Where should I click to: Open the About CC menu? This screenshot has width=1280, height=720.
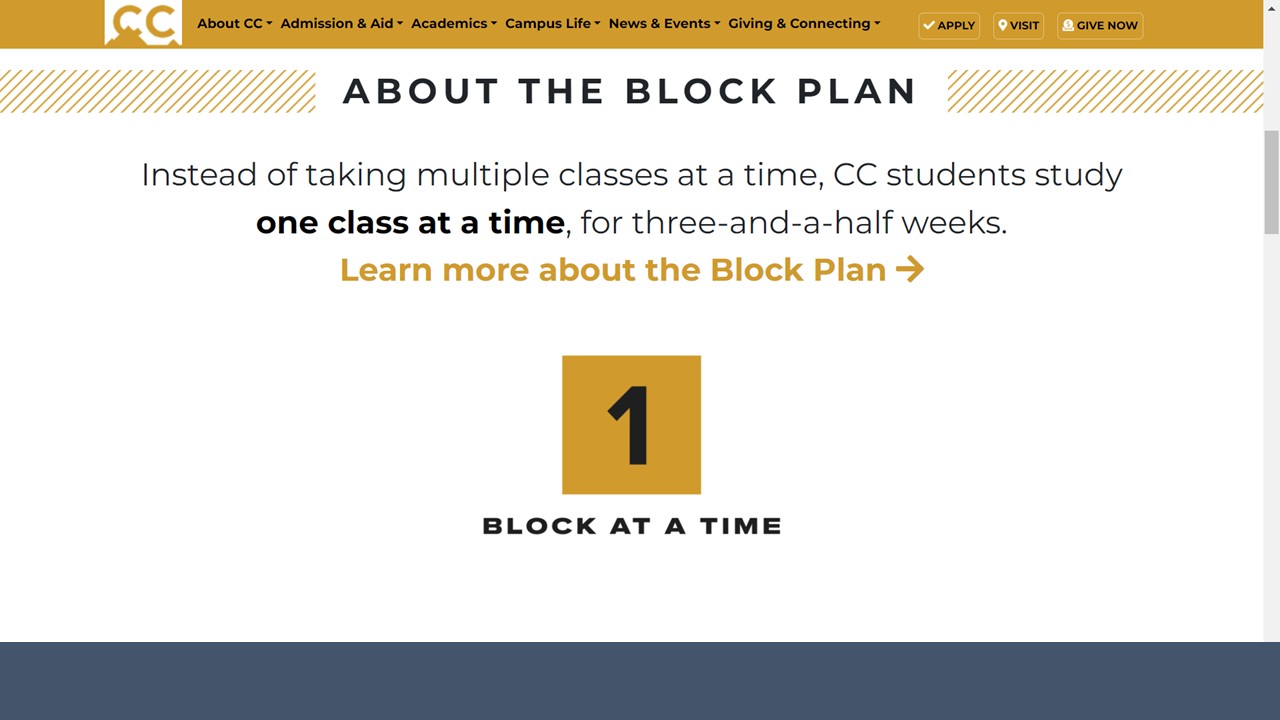click(234, 23)
